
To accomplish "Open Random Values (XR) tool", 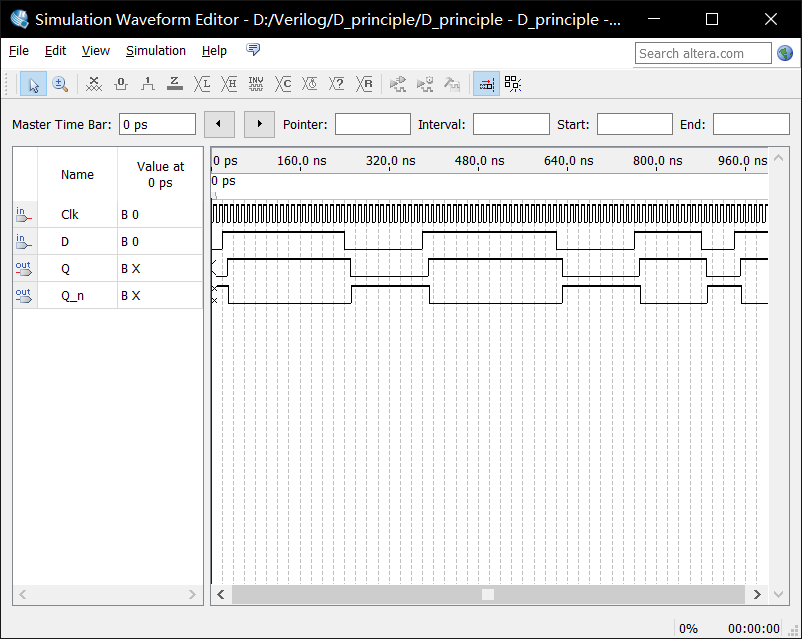I will (x=364, y=84).
